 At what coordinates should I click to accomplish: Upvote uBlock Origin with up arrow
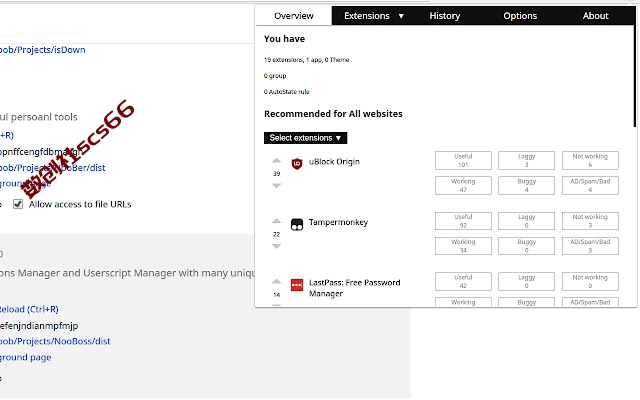[x=276, y=160]
